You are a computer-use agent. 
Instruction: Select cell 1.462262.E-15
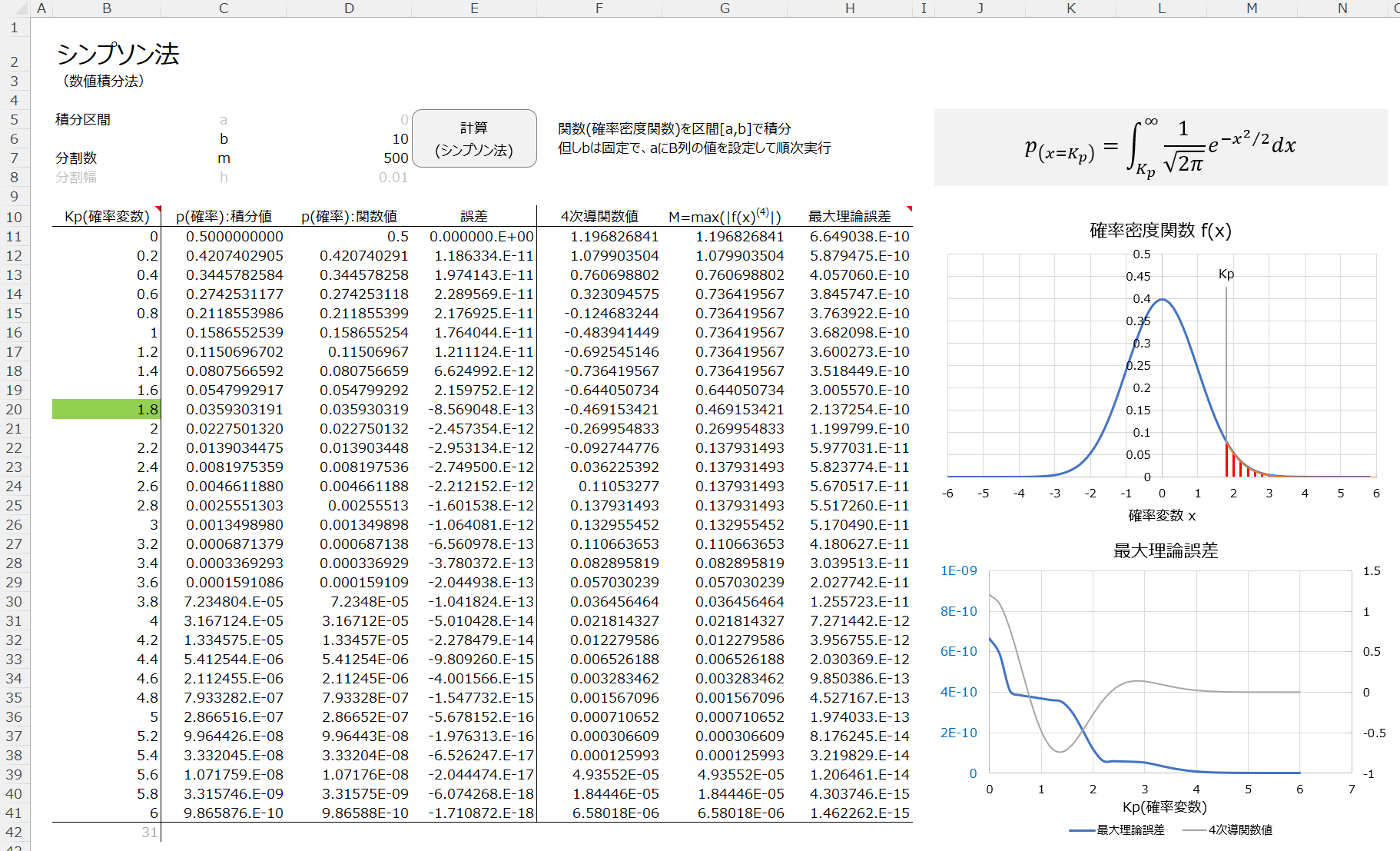pos(850,813)
